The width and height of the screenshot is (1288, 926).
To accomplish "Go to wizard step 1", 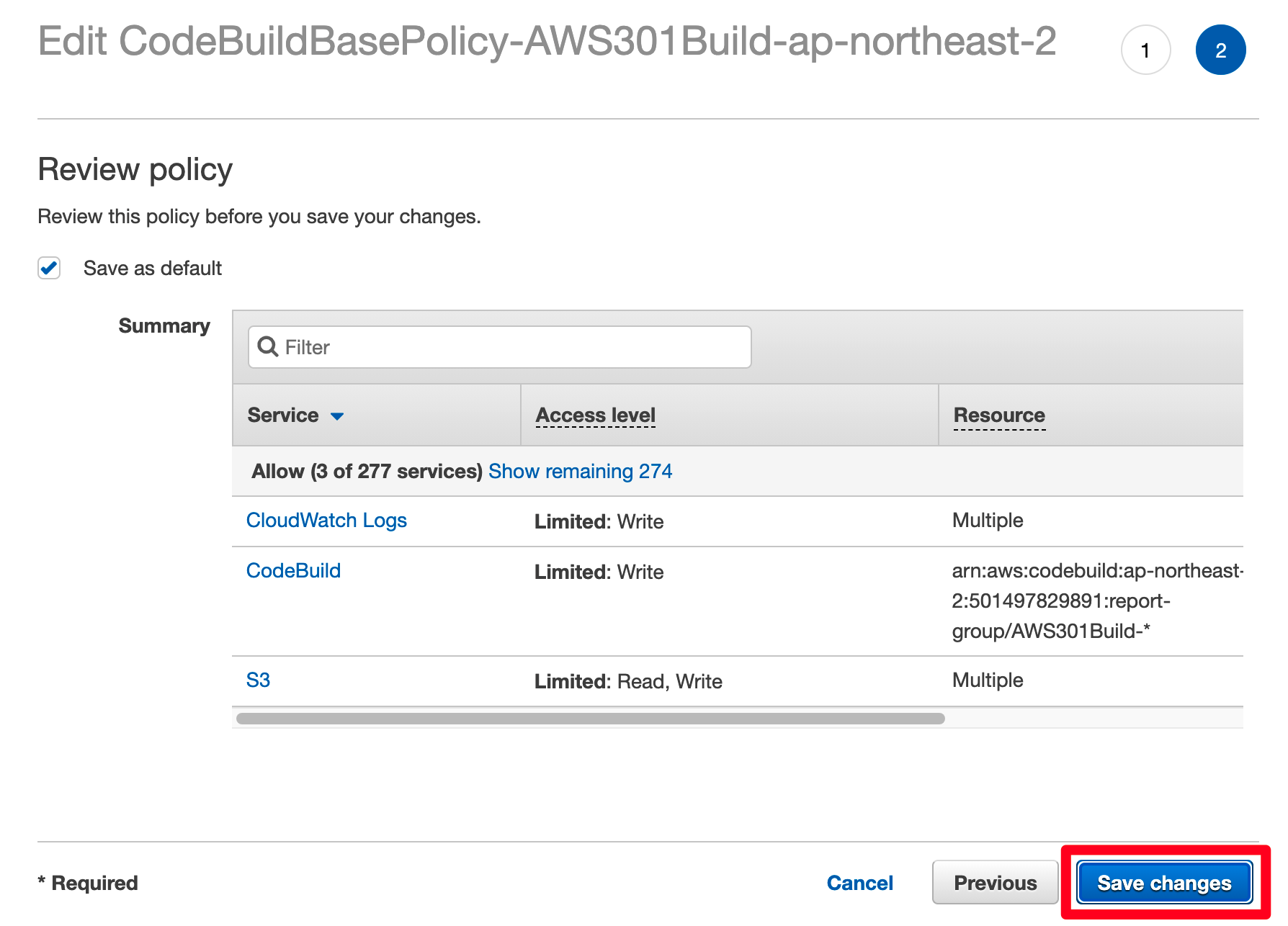I will [x=1145, y=50].
